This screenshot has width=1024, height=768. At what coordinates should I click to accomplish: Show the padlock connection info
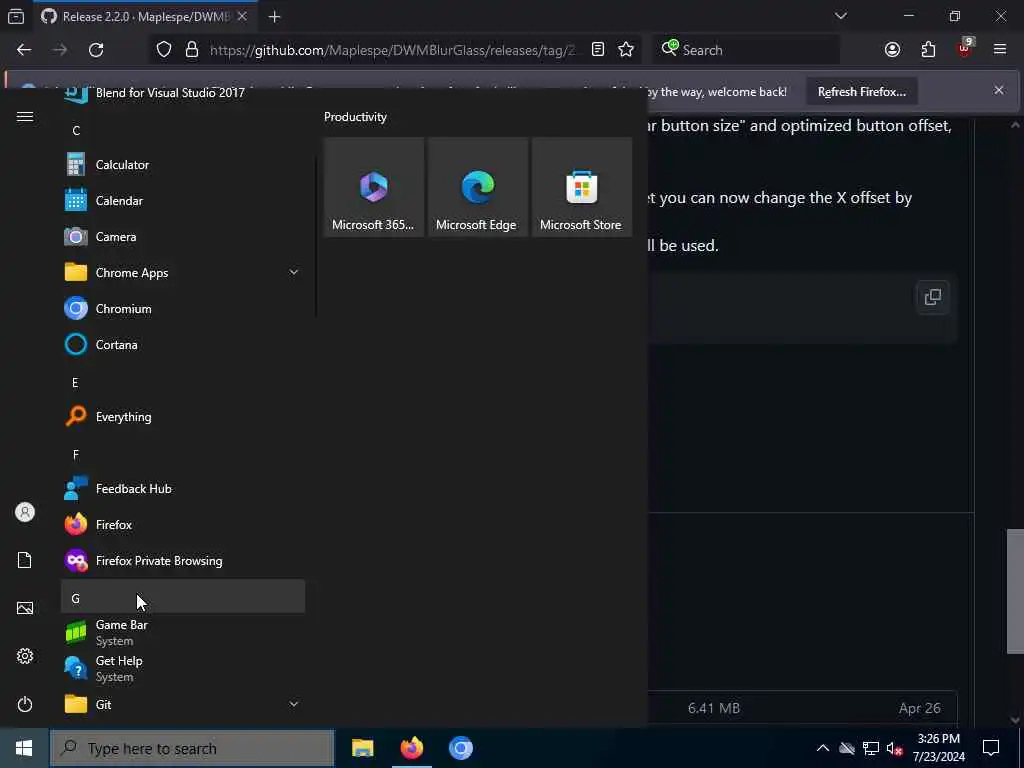pos(191,50)
